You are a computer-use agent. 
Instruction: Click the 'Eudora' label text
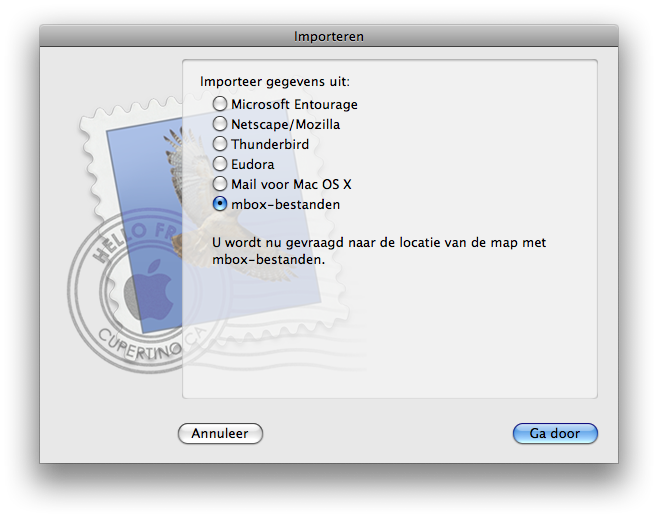252,164
